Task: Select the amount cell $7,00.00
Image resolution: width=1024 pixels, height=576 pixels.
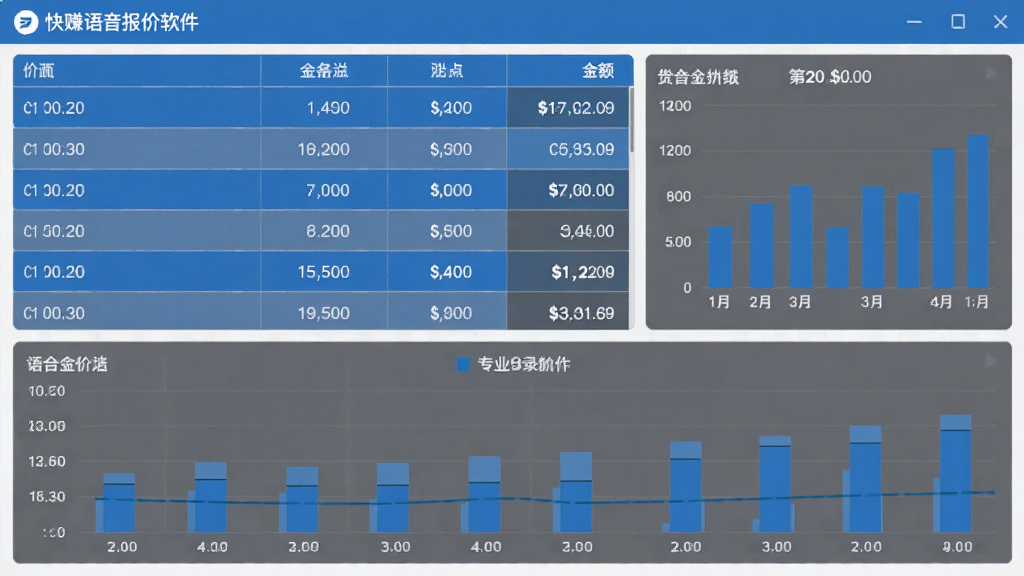Action: (568, 190)
